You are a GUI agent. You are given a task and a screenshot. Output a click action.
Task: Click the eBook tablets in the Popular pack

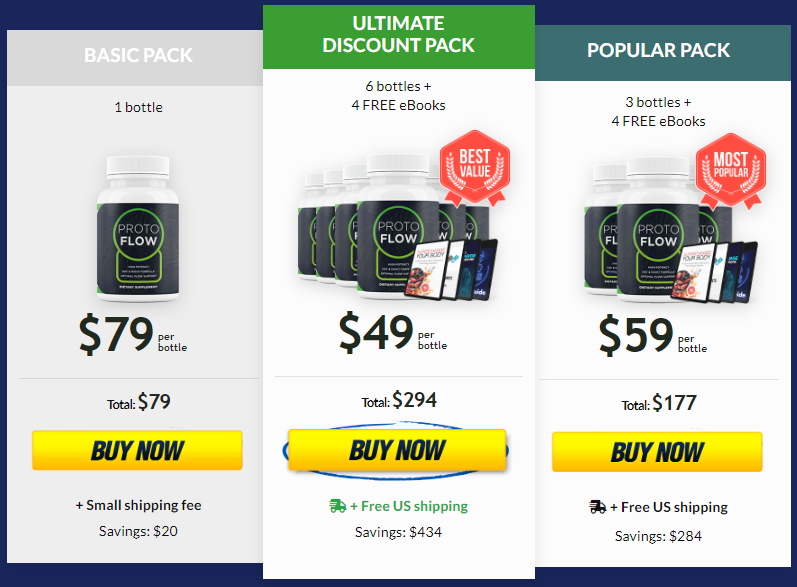pos(714,272)
